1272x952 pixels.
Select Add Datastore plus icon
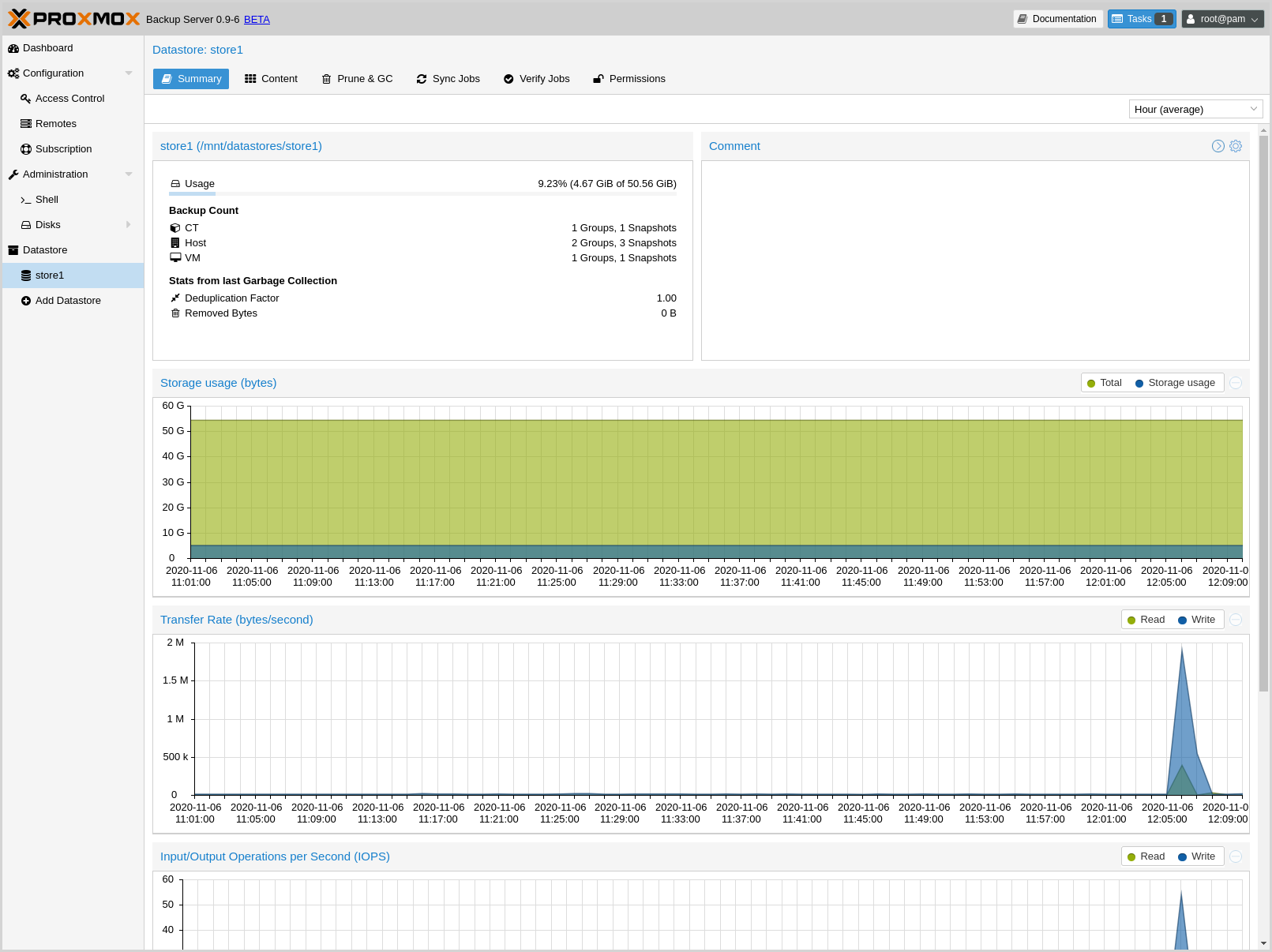(26, 301)
